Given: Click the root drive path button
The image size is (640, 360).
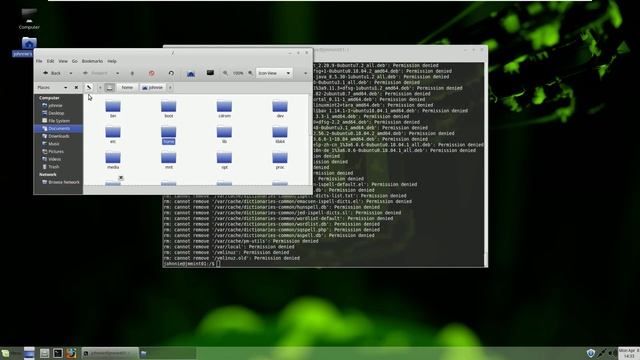Looking at the screenshot, I should pos(109,87).
